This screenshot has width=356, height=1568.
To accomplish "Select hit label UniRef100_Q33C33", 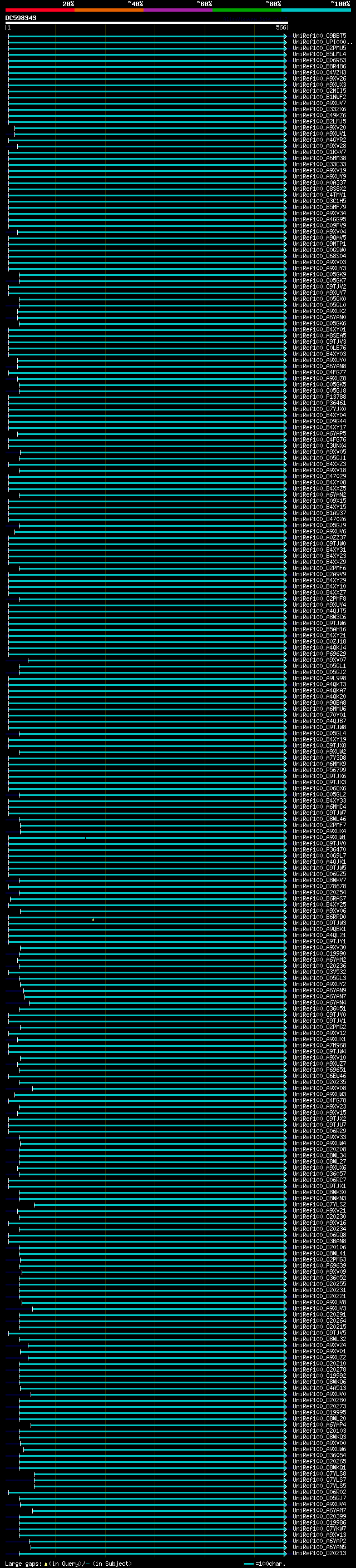I will (x=319, y=164).
